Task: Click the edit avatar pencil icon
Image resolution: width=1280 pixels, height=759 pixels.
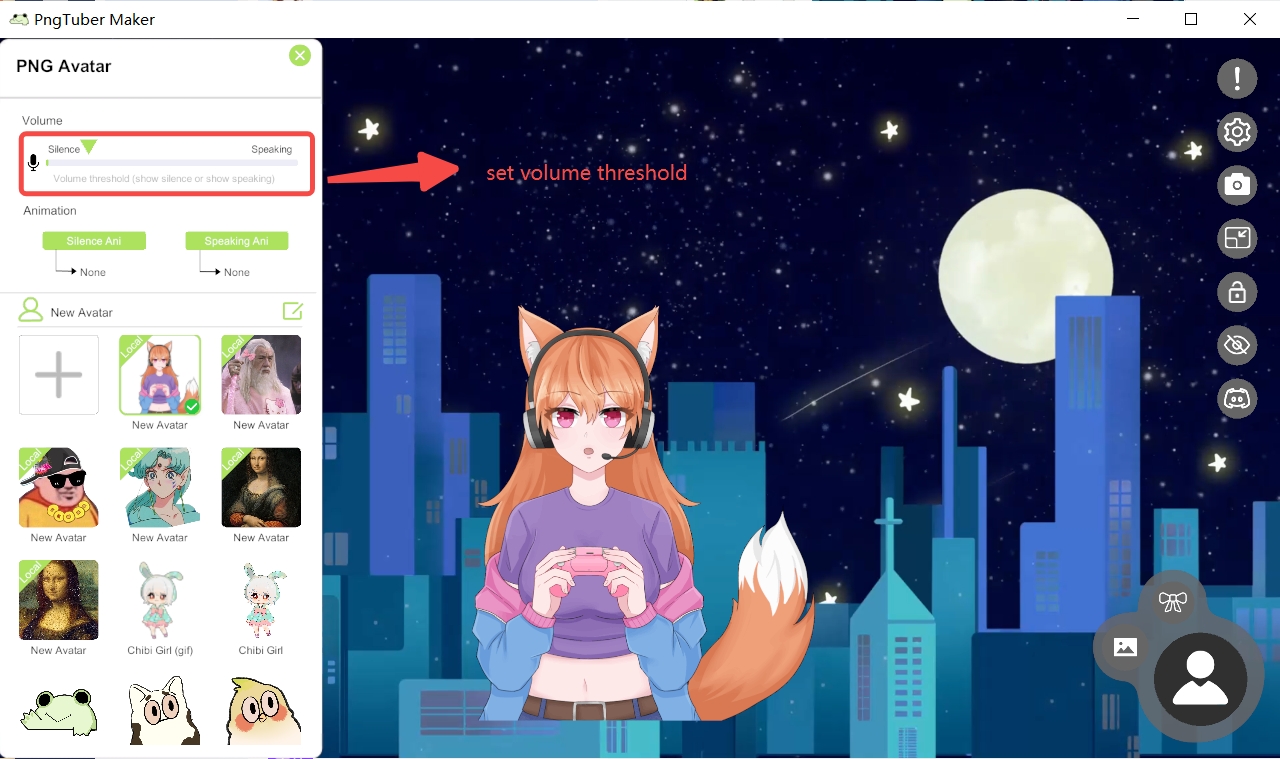Action: click(x=292, y=312)
